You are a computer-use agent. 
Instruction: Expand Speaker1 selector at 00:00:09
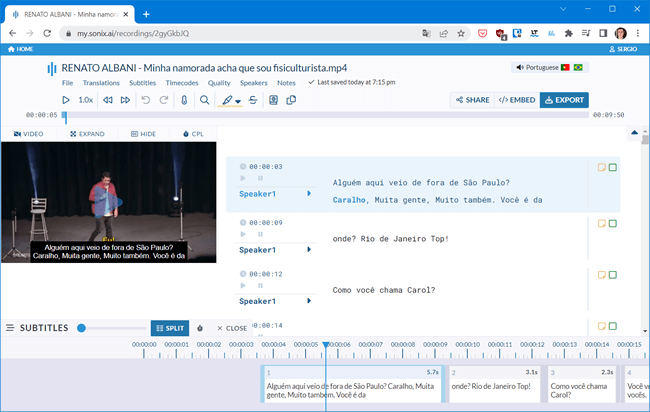[x=308, y=249]
